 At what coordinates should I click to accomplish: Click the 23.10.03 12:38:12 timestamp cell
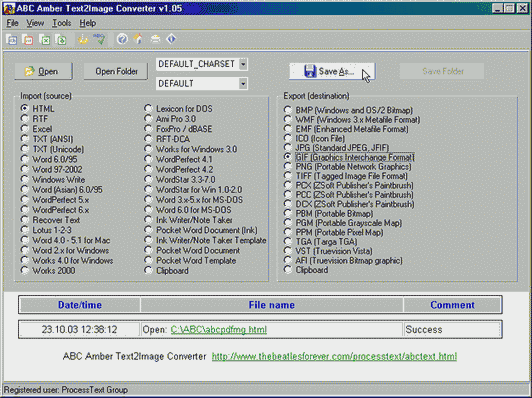coord(79,329)
